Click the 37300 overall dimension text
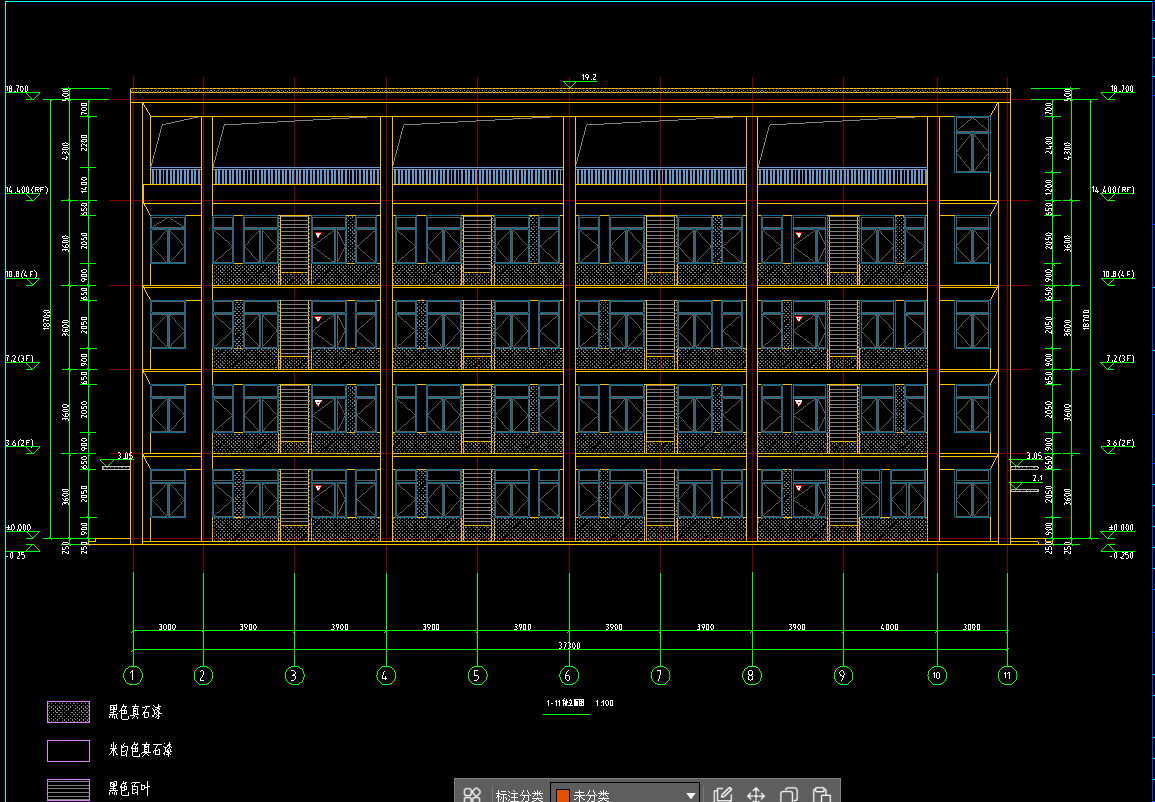The image size is (1155, 802). pos(570,646)
